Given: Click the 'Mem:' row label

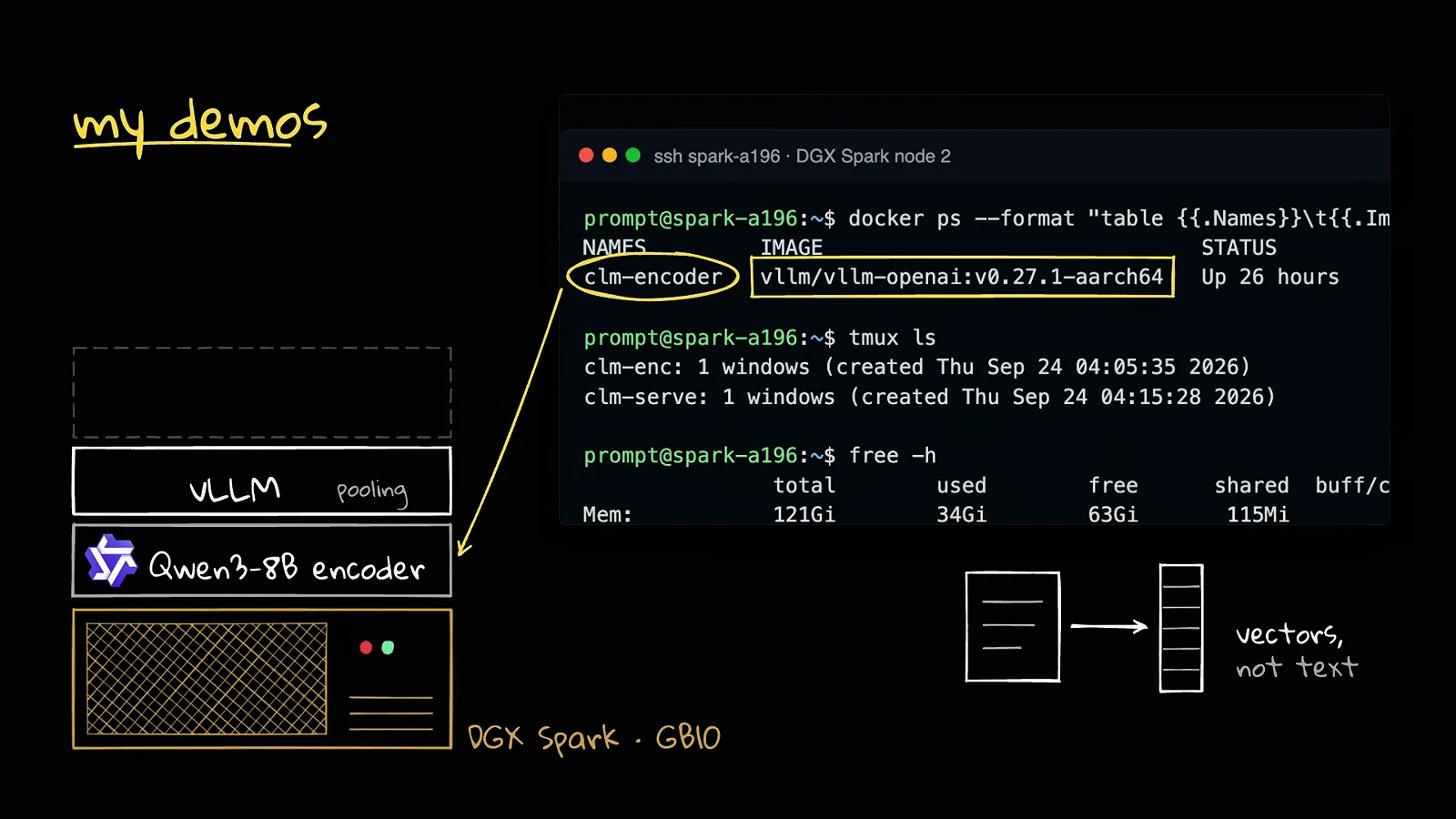Looking at the screenshot, I should click(607, 514).
